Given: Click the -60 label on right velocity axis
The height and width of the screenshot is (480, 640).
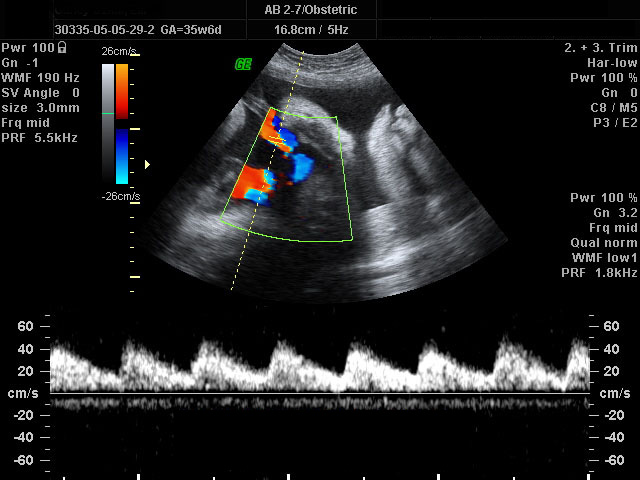Looking at the screenshot, I should (x=614, y=460).
